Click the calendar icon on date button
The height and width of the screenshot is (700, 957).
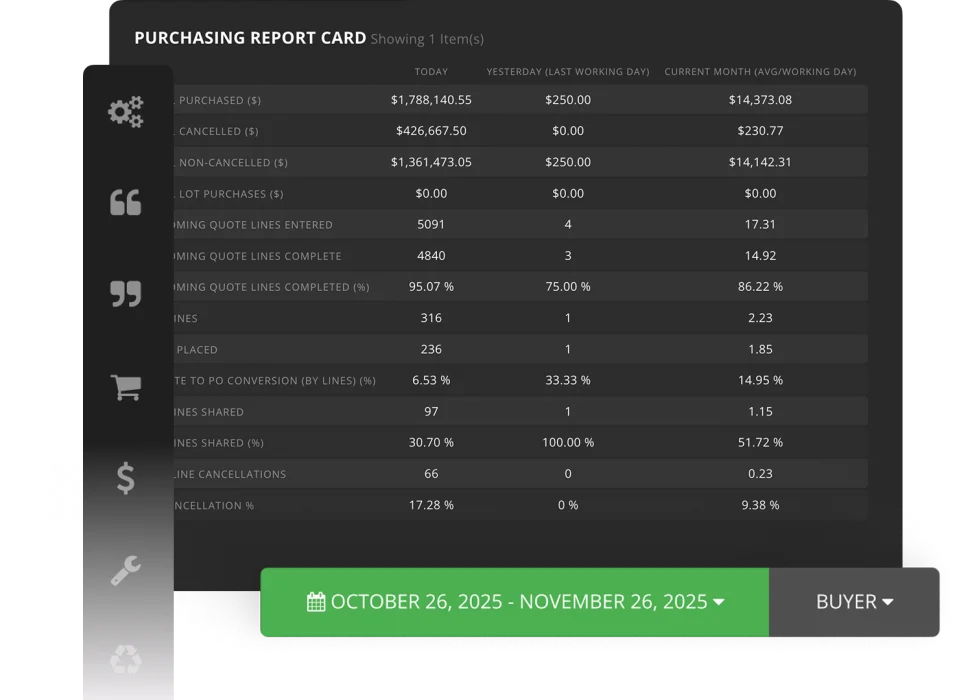[x=316, y=602]
